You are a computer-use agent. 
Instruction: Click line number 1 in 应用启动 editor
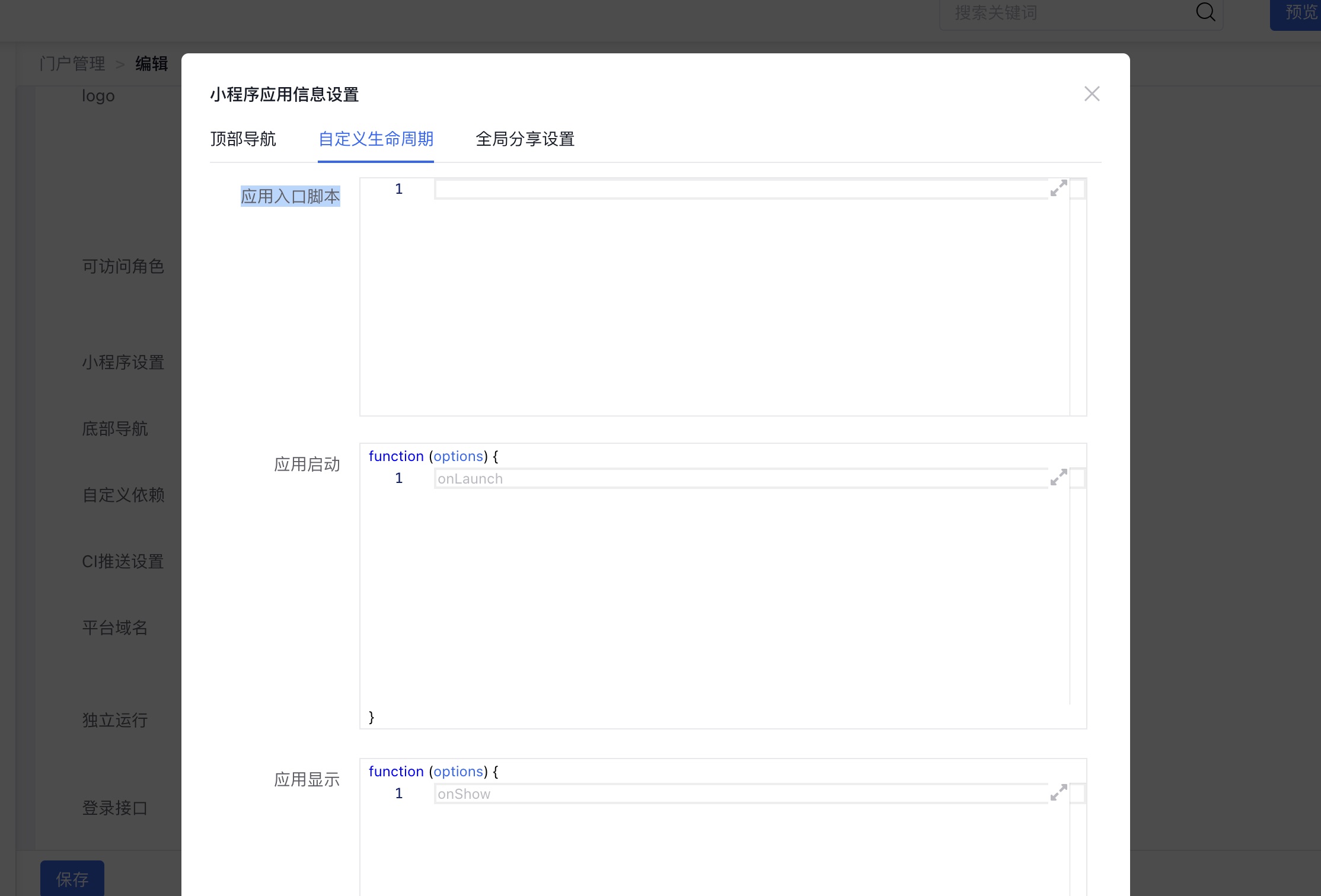(399, 478)
